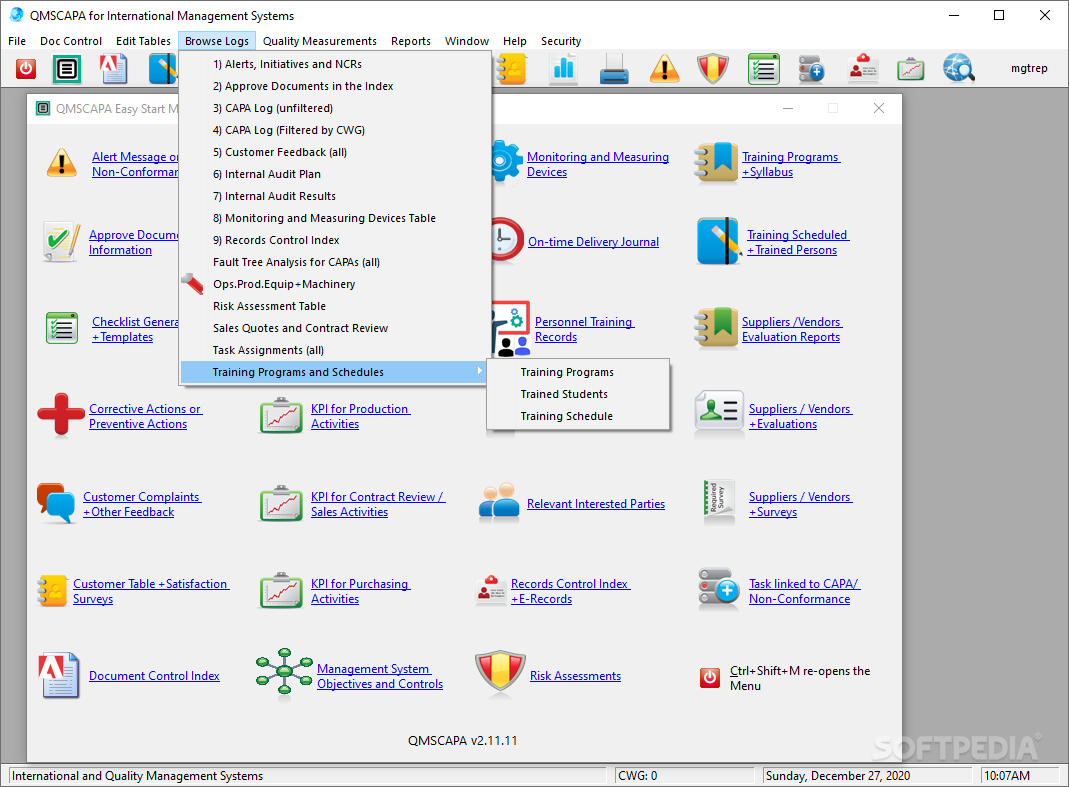Viewport: 1069px width, 787px height.
Task: Click the Checklist Generator green list icon
Action: (x=62, y=328)
